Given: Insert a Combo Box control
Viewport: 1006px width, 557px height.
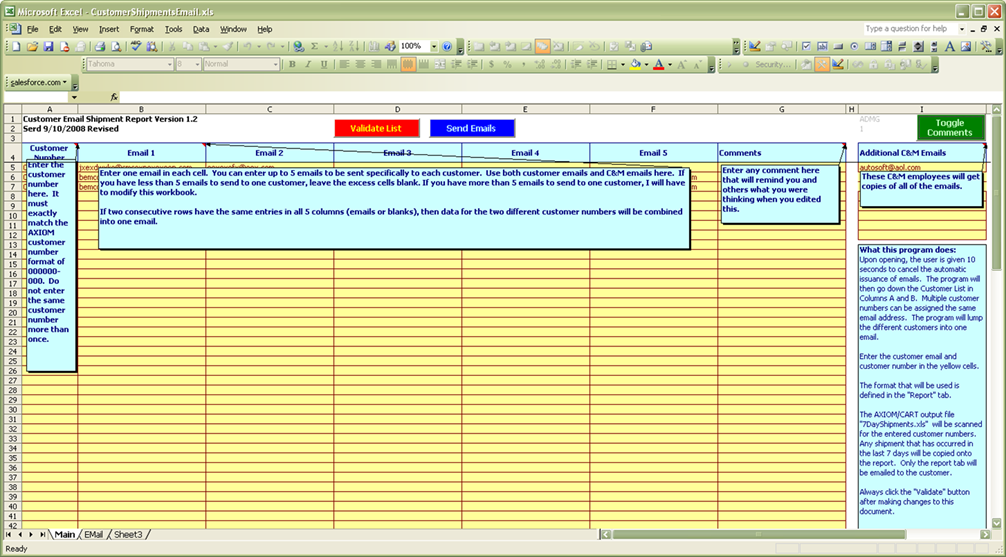Looking at the screenshot, I should (886, 46).
